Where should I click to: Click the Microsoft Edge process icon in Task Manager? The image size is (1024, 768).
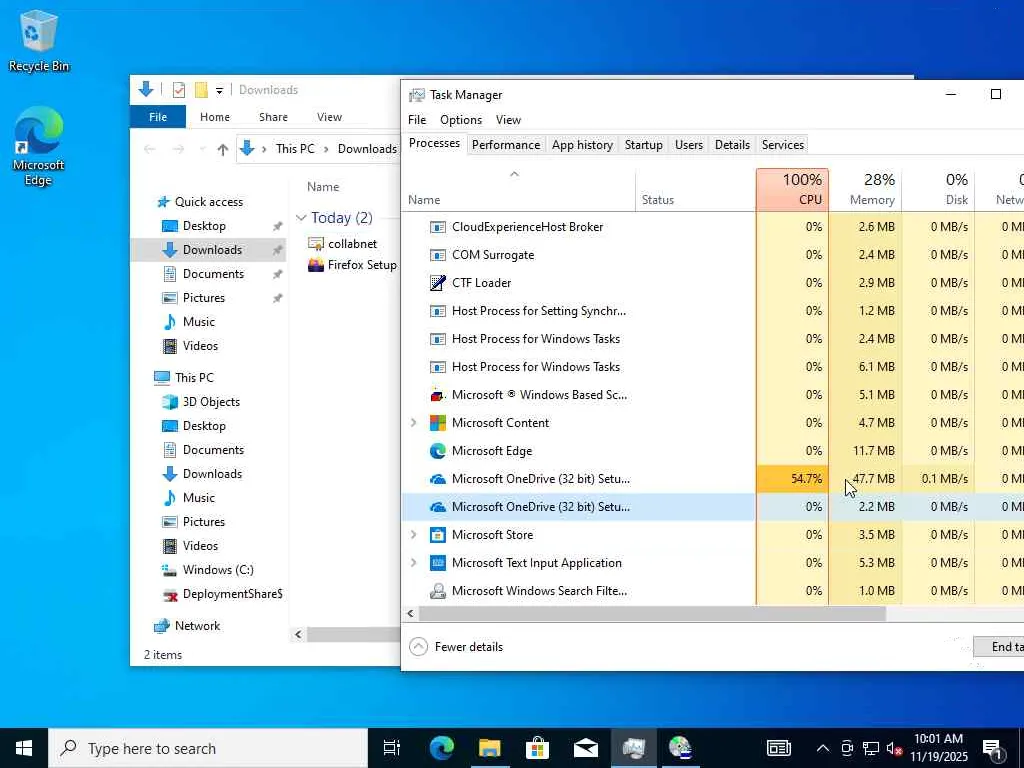click(x=438, y=451)
